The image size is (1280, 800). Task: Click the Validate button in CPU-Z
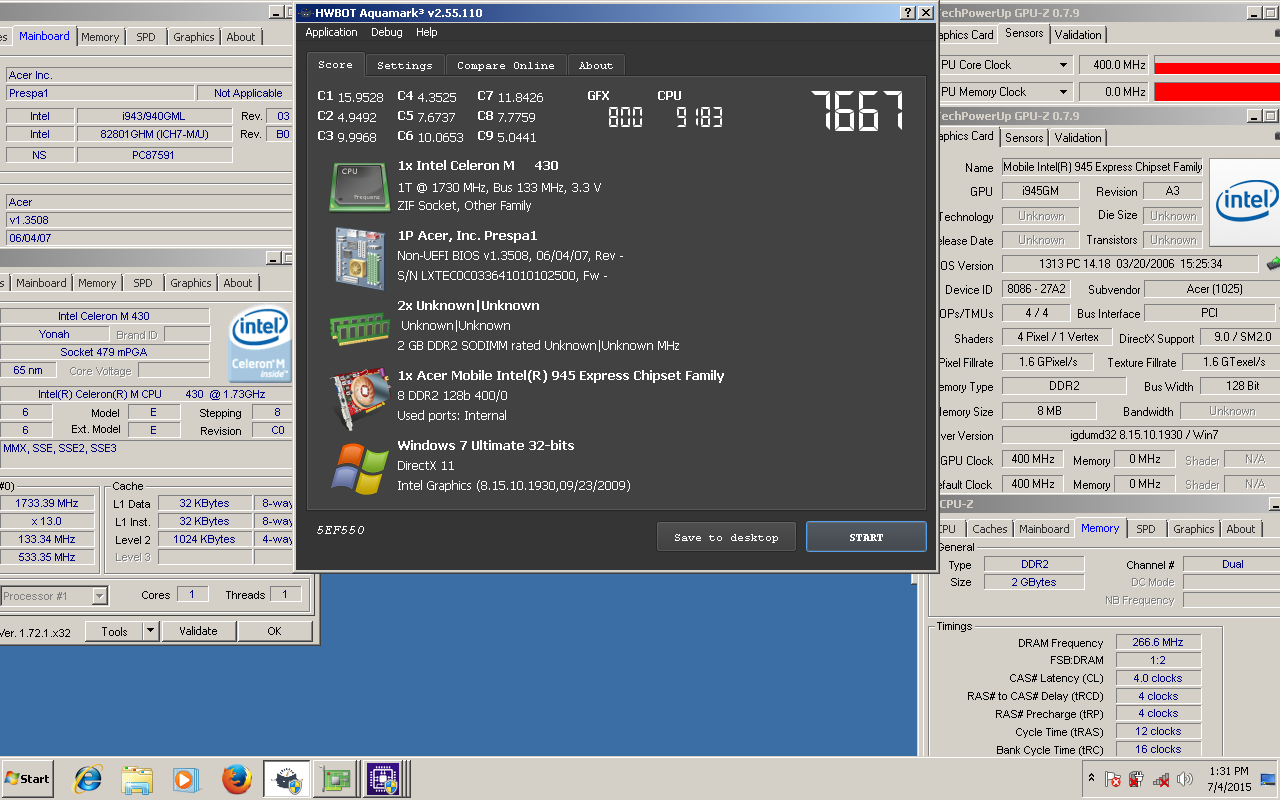(x=198, y=631)
